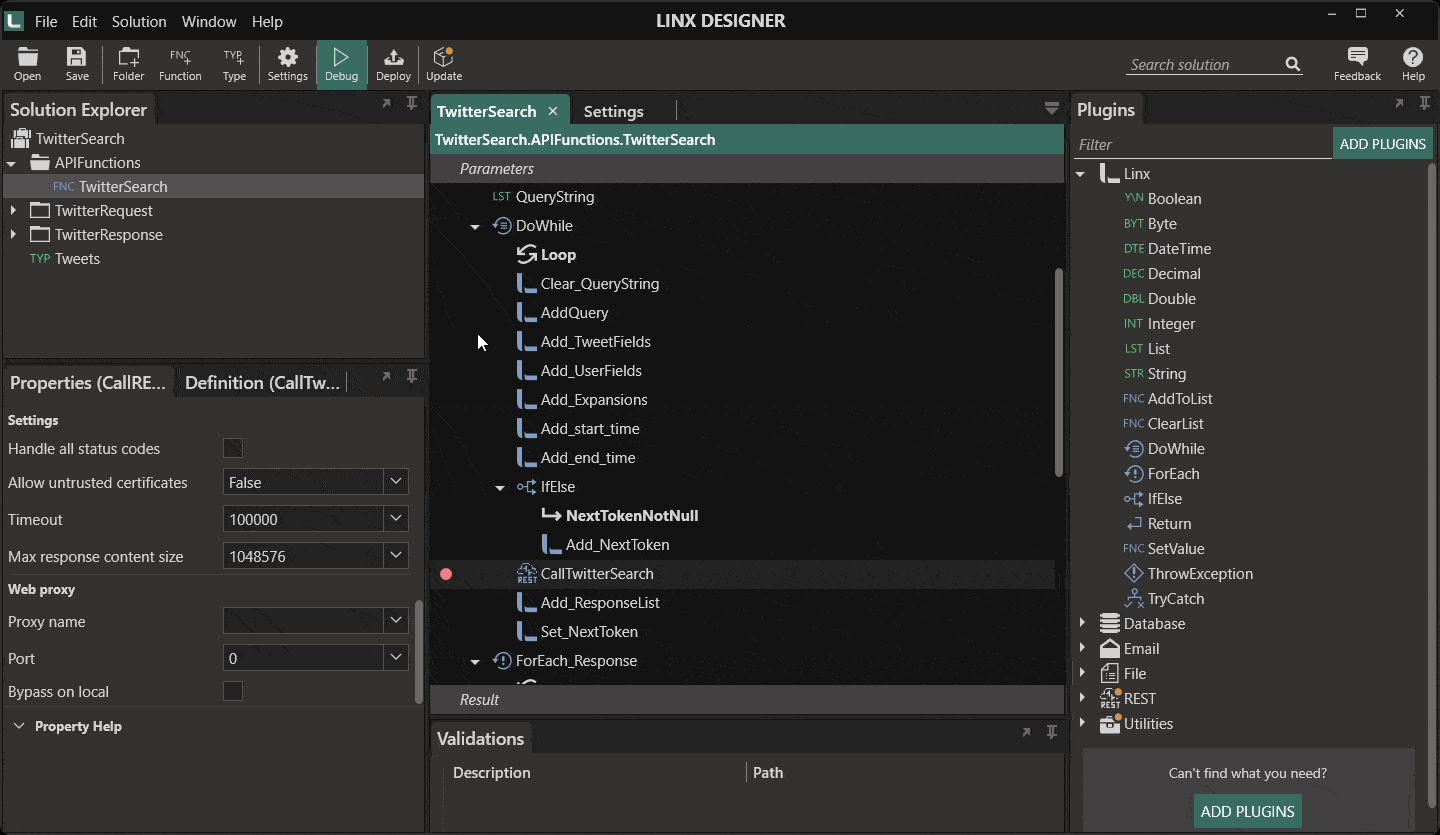Add a new Type from the toolbar

pyautogui.click(x=234, y=64)
